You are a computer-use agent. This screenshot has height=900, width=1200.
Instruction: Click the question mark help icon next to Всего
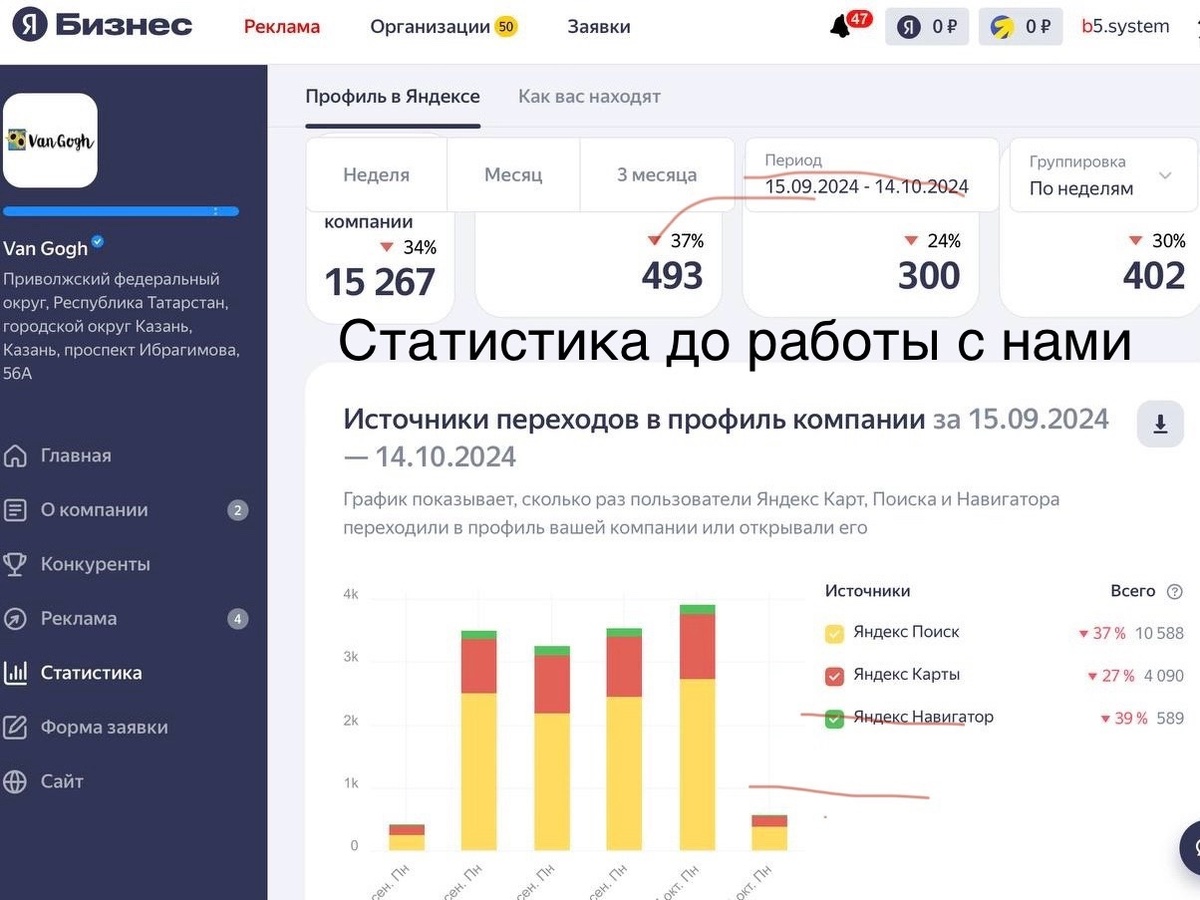point(1176,591)
